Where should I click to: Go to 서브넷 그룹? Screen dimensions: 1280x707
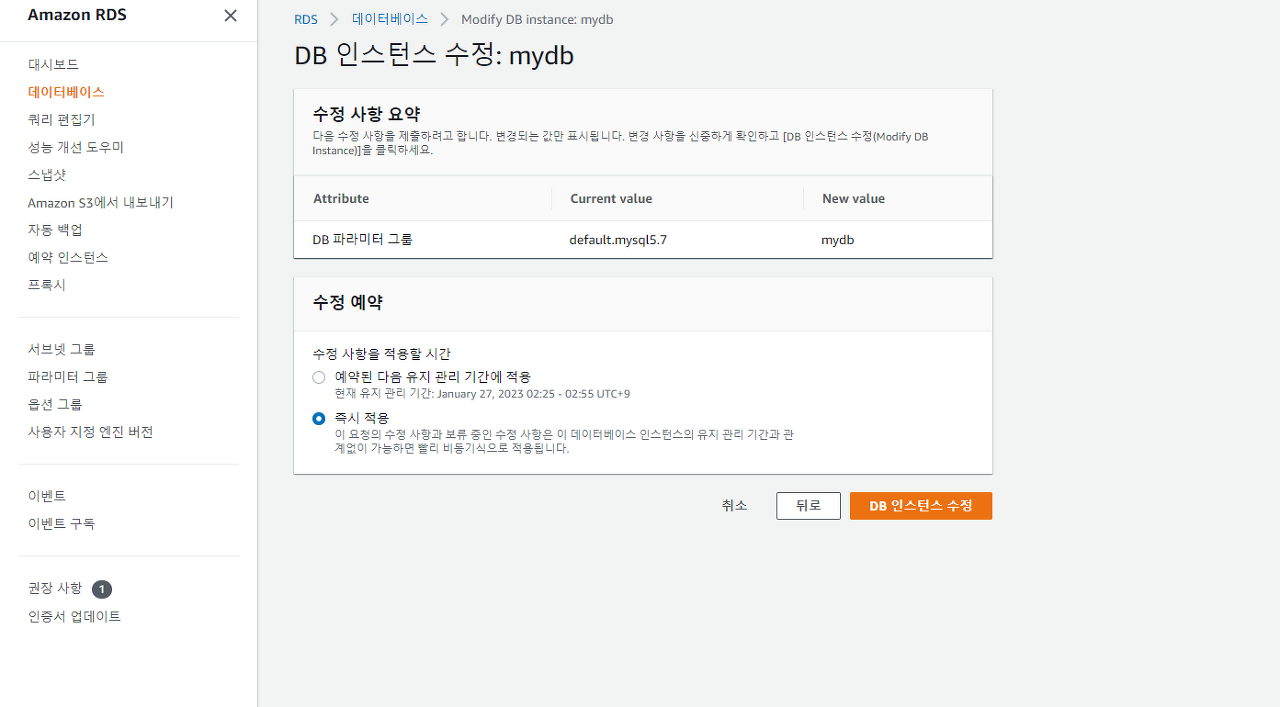point(62,349)
